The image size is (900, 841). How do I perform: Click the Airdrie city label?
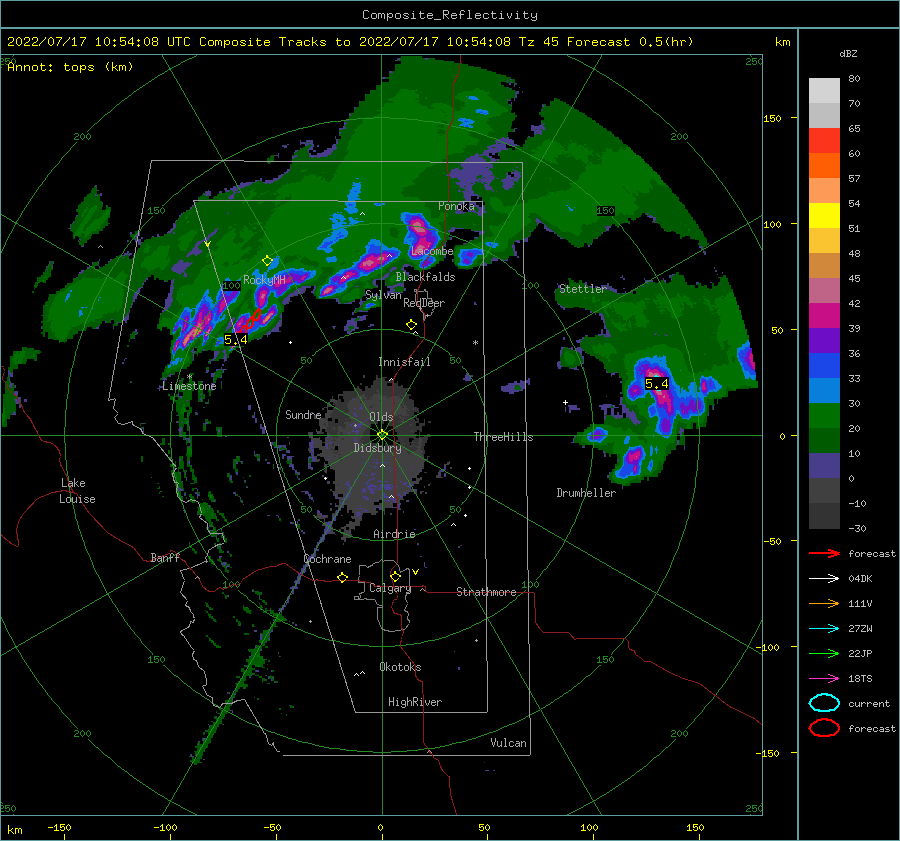[x=394, y=534]
